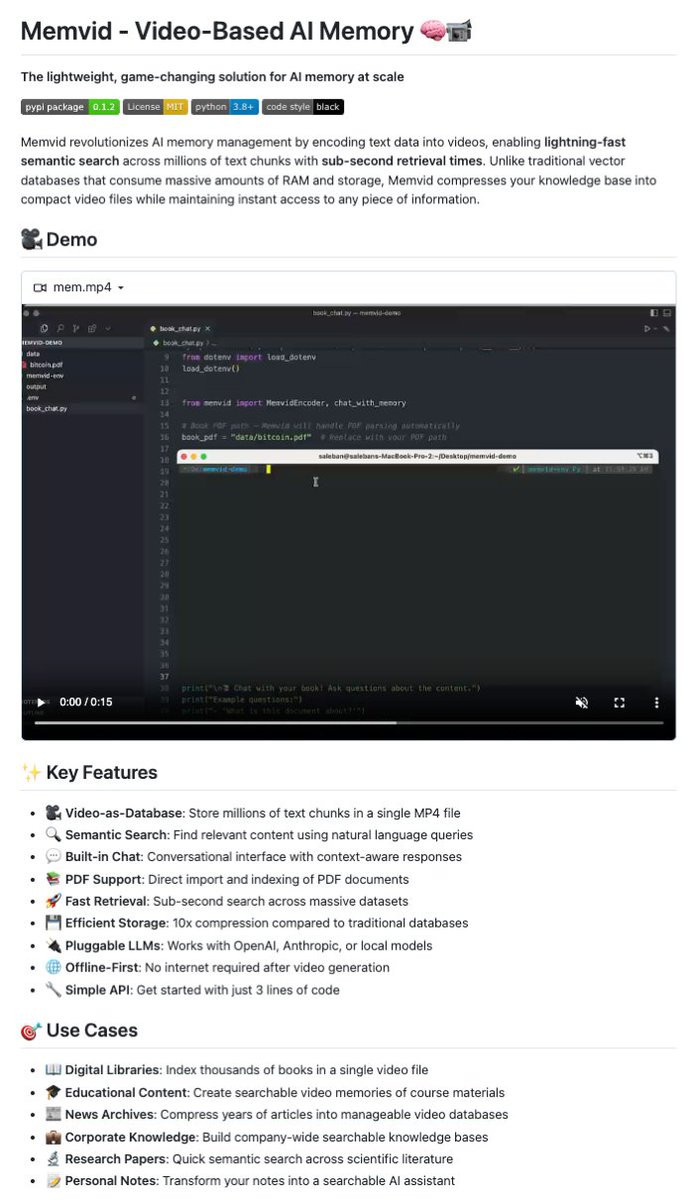Click the camera emoji beside Video-as-Database
695x1200 pixels.
(x=53, y=813)
